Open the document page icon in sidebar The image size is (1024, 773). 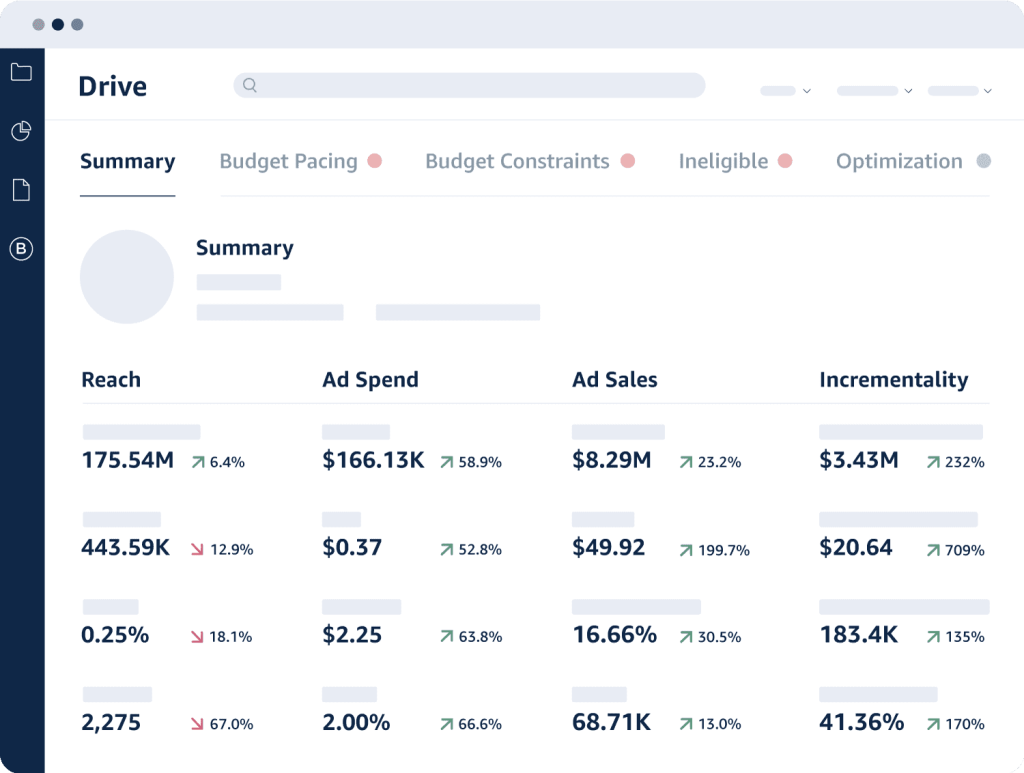point(22,190)
